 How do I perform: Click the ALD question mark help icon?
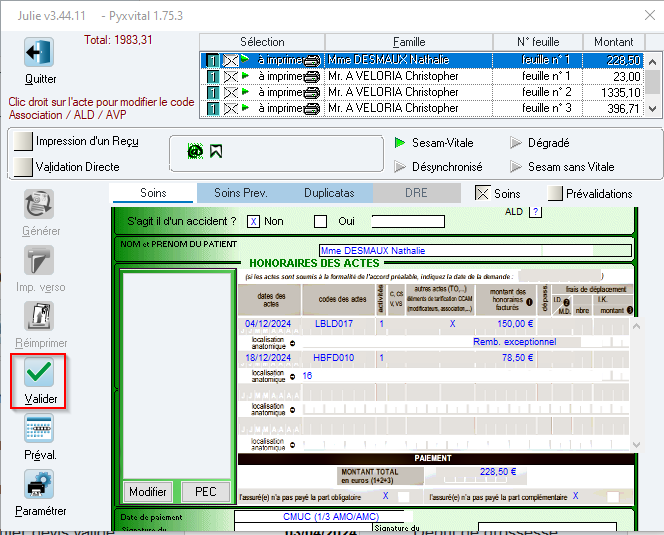536,211
